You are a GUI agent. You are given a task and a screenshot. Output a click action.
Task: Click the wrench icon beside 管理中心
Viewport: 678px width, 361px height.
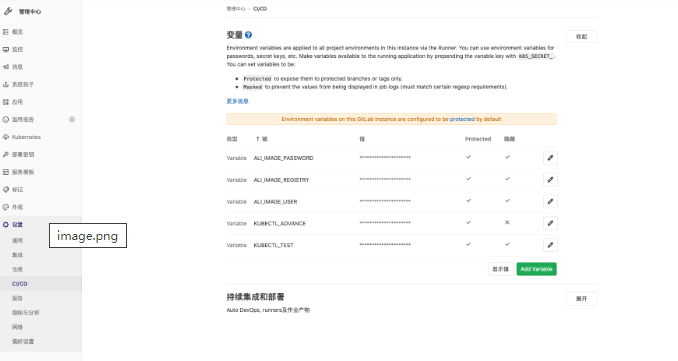point(8,11)
